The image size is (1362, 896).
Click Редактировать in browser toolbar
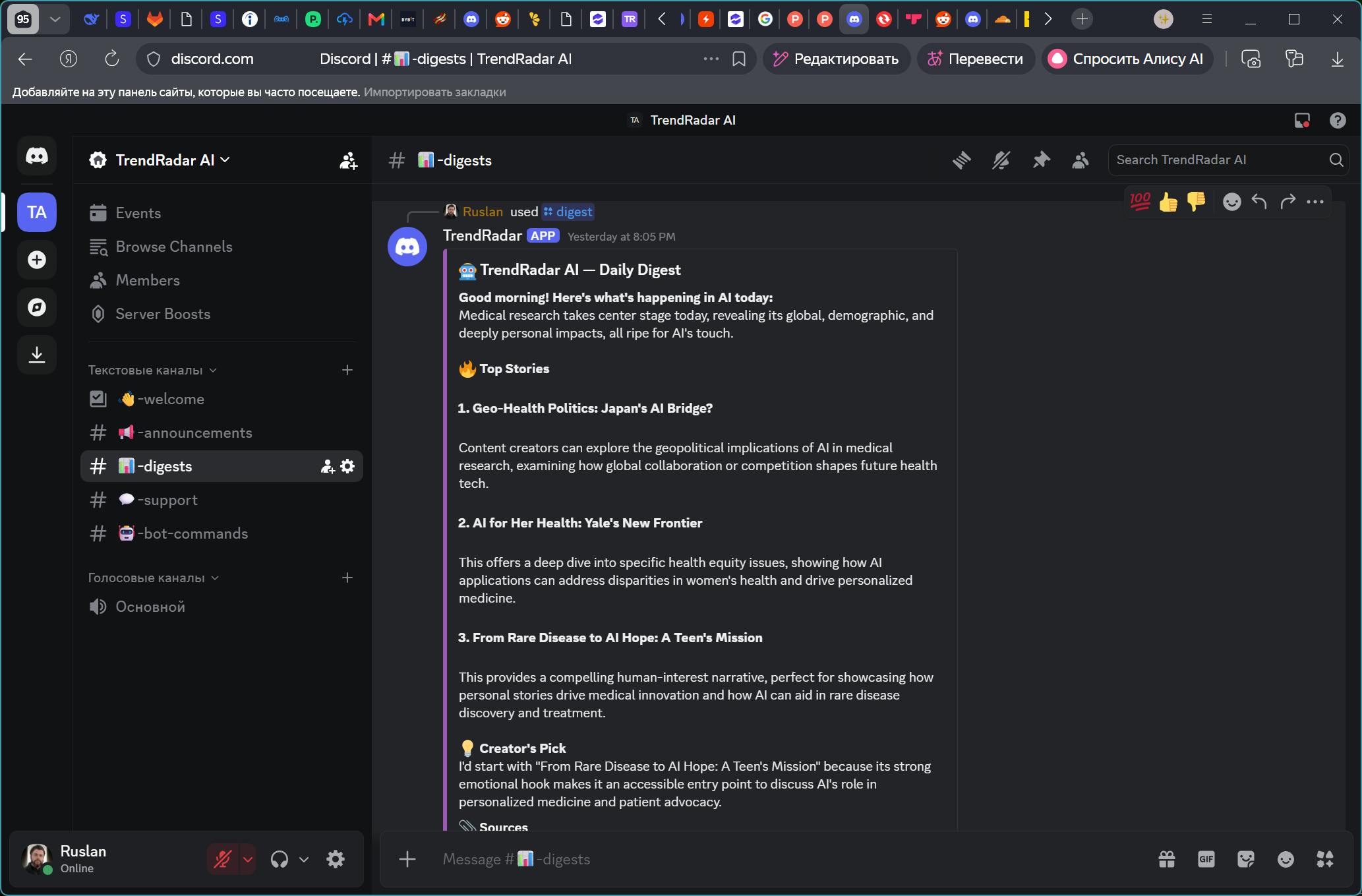pyautogui.click(x=837, y=59)
